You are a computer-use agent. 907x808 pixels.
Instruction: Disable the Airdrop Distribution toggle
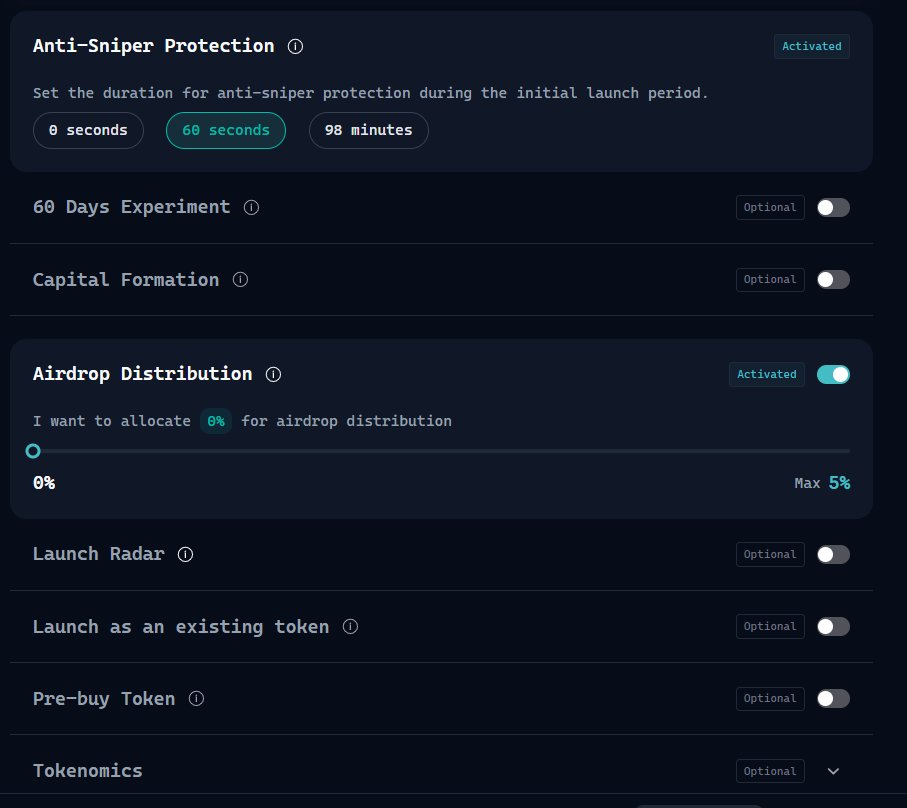[x=833, y=374]
